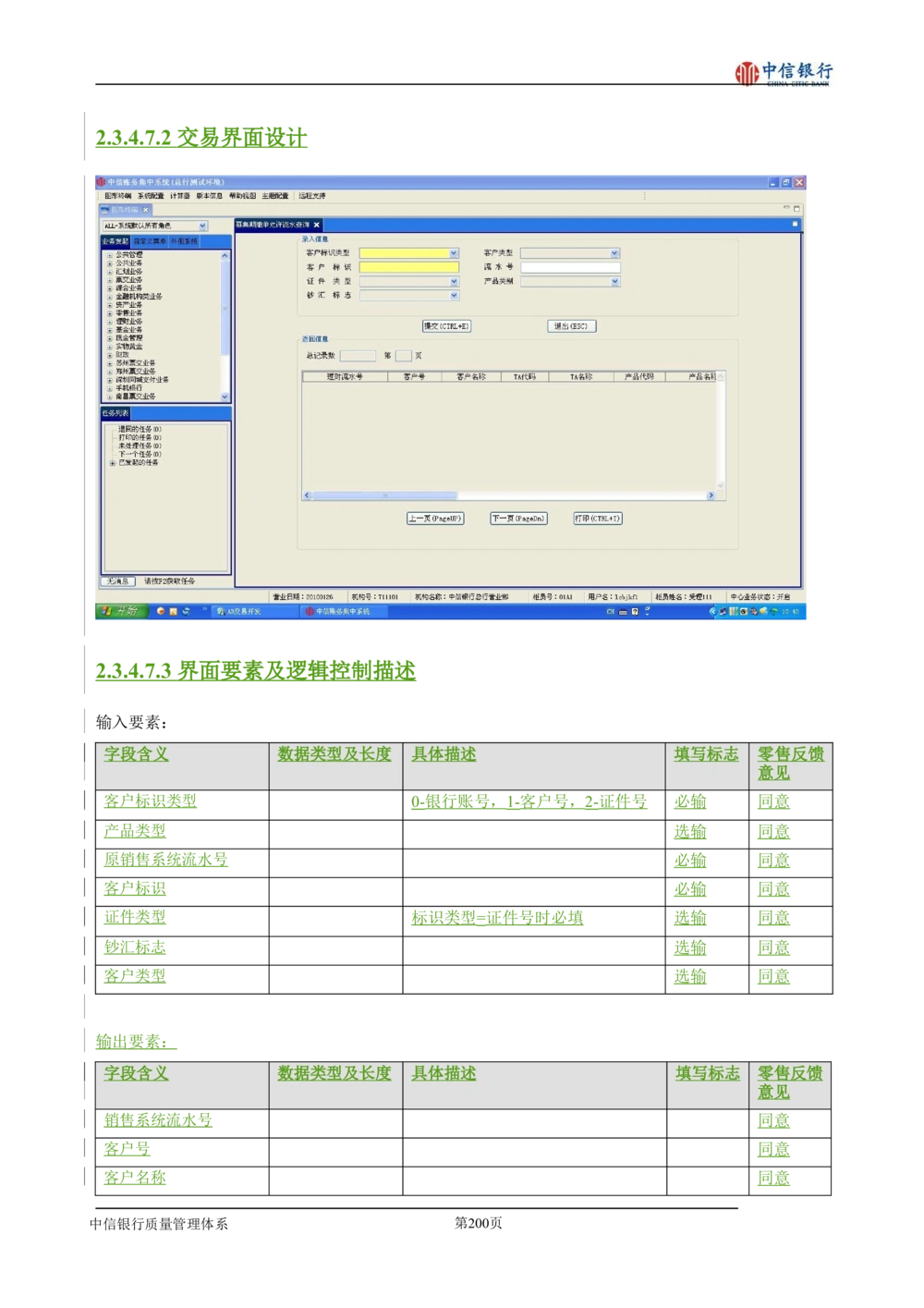Click the 提交(CTRL+E) submit button

coord(446,326)
